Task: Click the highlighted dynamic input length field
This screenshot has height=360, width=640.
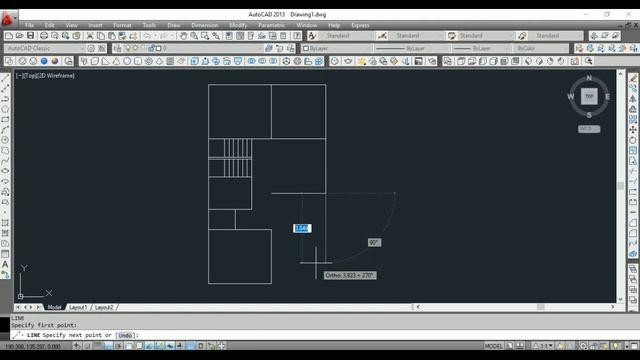Action: (302, 228)
